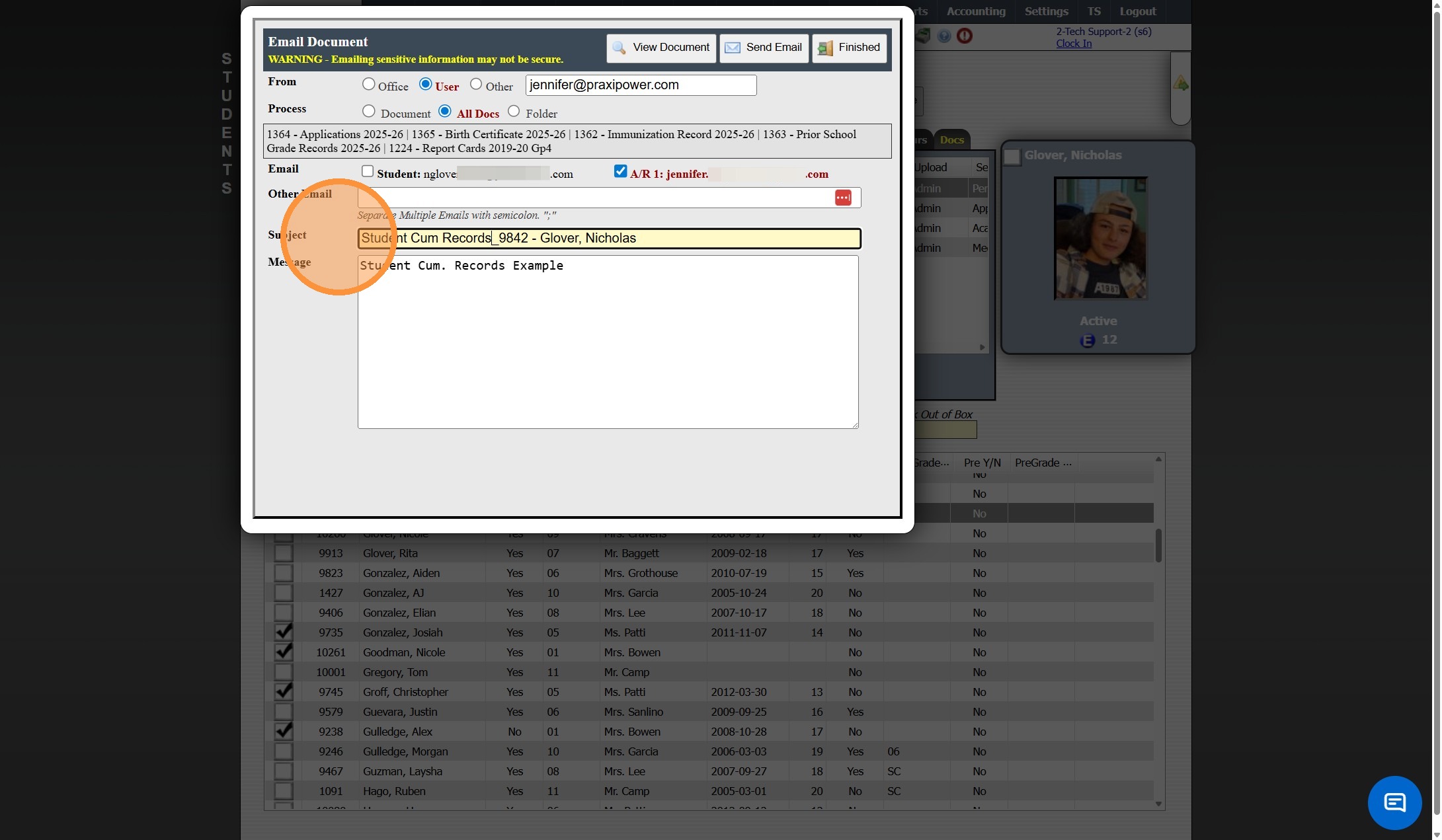
Task: Click inside the Message text area
Action: coord(608,342)
